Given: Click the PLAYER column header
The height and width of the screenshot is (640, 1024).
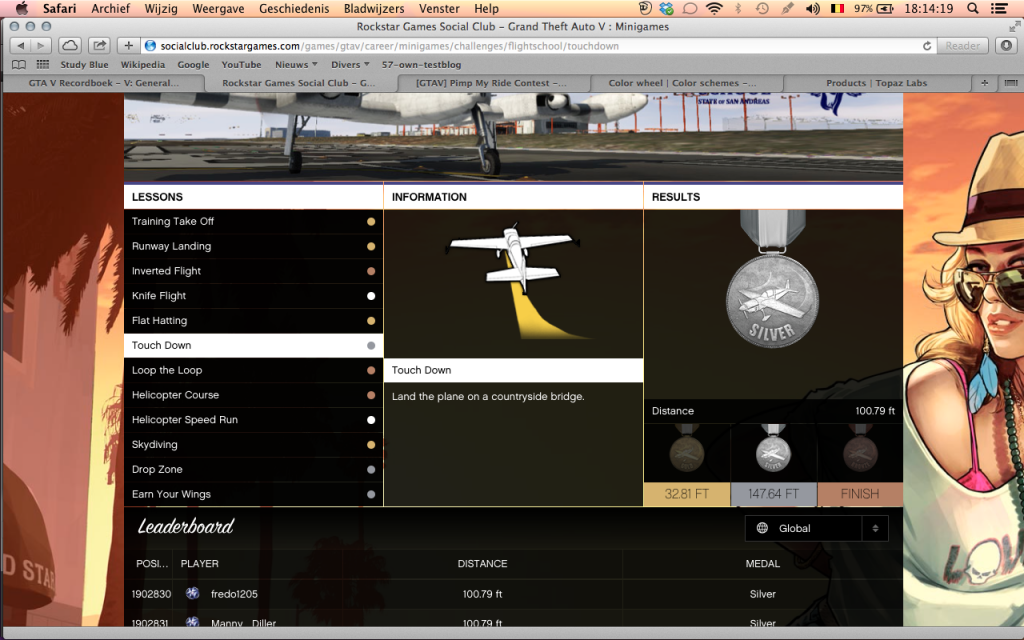Looking at the screenshot, I should 199,564.
